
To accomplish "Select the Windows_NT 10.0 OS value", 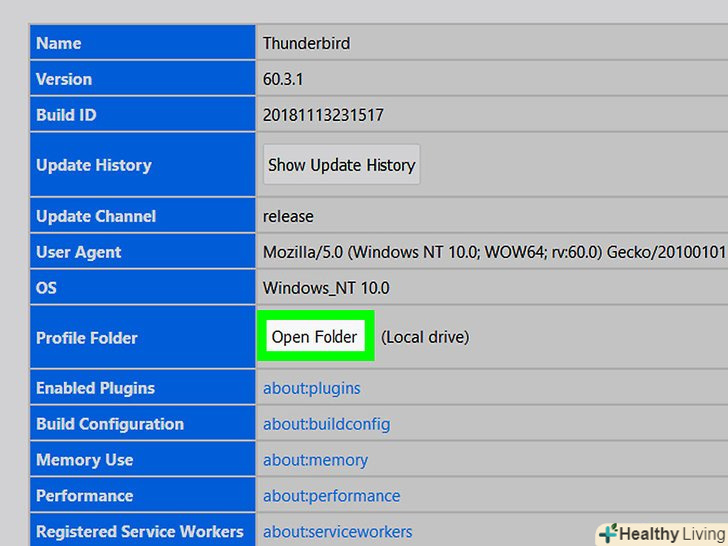I will point(326,288).
